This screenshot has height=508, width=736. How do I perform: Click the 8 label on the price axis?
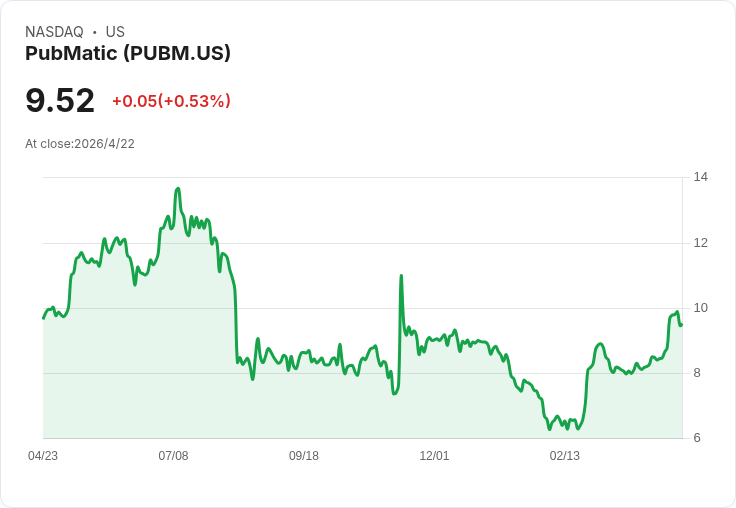tap(698, 373)
